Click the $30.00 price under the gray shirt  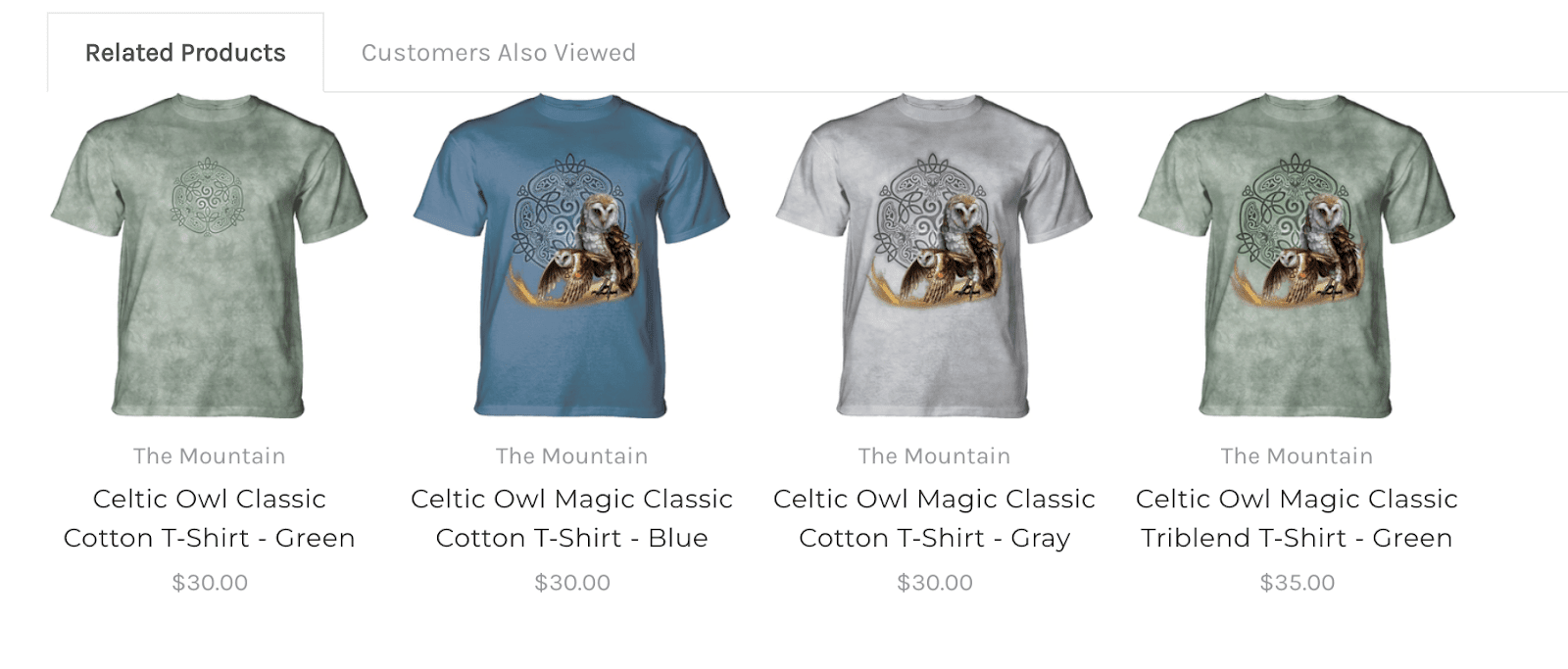[935, 583]
